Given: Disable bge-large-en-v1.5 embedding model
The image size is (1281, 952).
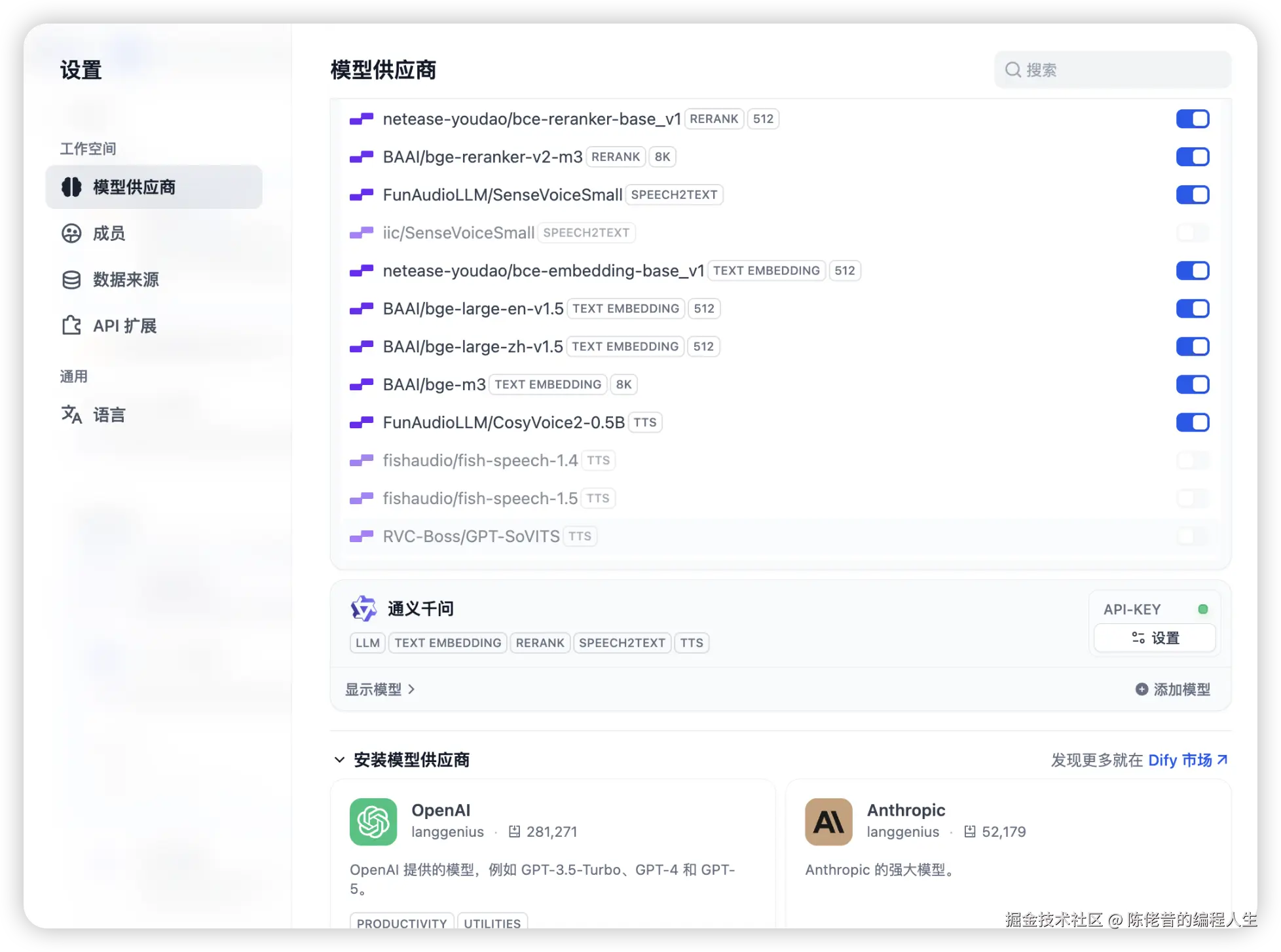Looking at the screenshot, I should point(1193,309).
